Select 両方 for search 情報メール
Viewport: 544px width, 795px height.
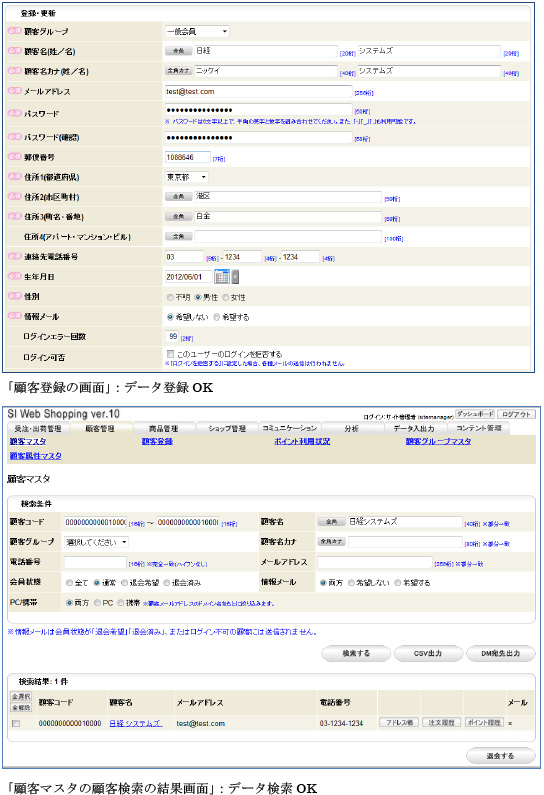(x=323, y=583)
